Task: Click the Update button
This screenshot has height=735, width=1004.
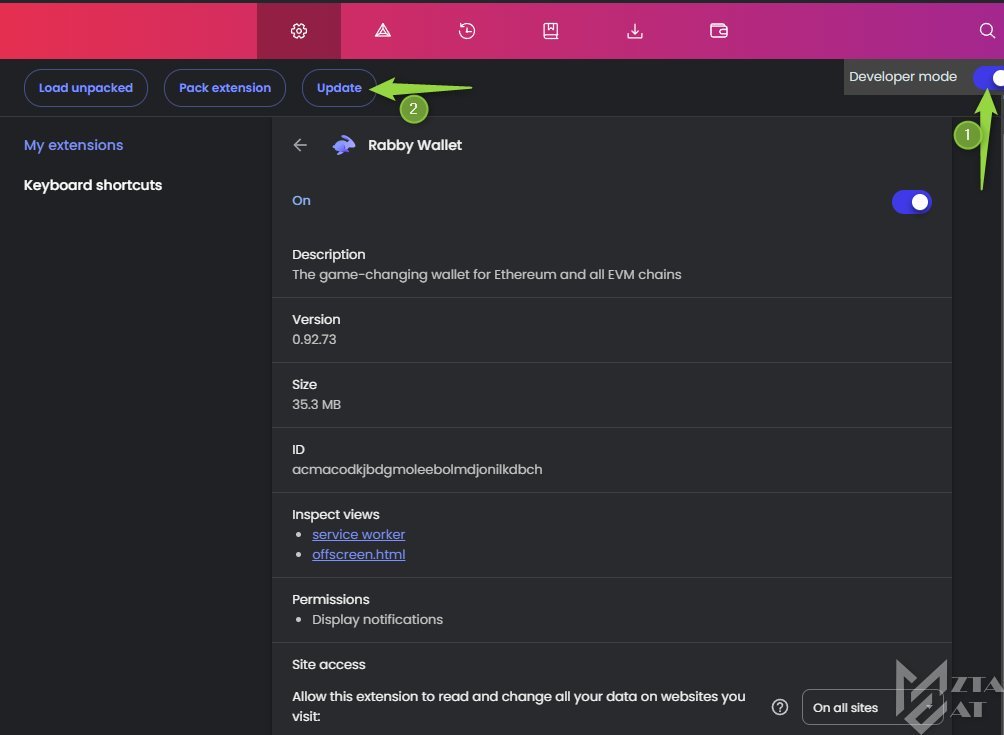Action: tap(339, 88)
